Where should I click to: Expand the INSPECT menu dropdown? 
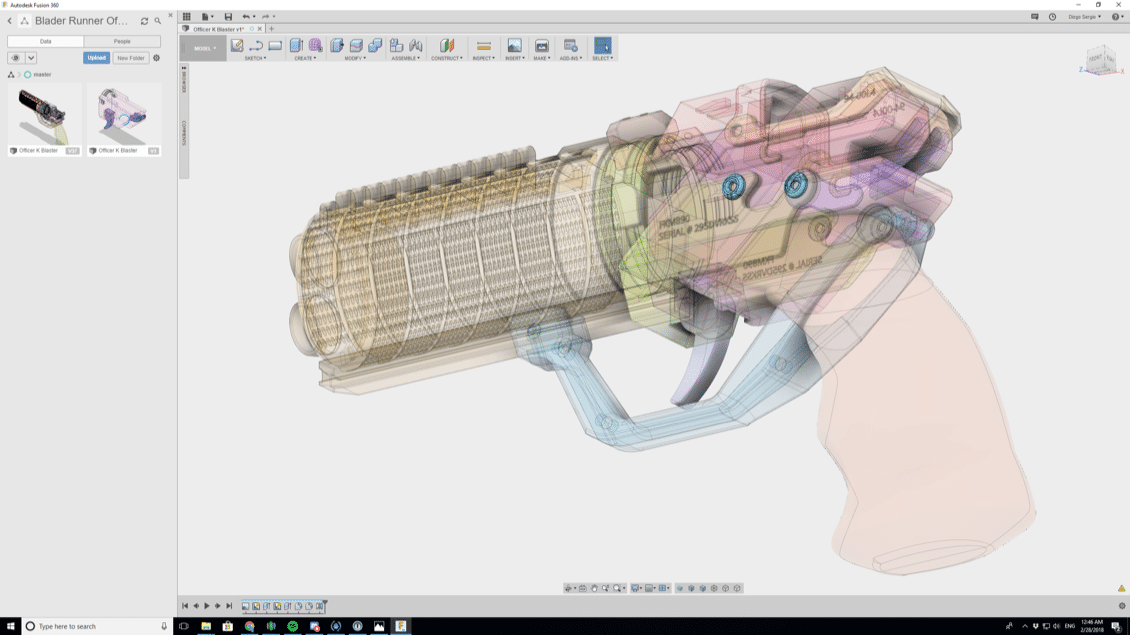pyautogui.click(x=484, y=58)
